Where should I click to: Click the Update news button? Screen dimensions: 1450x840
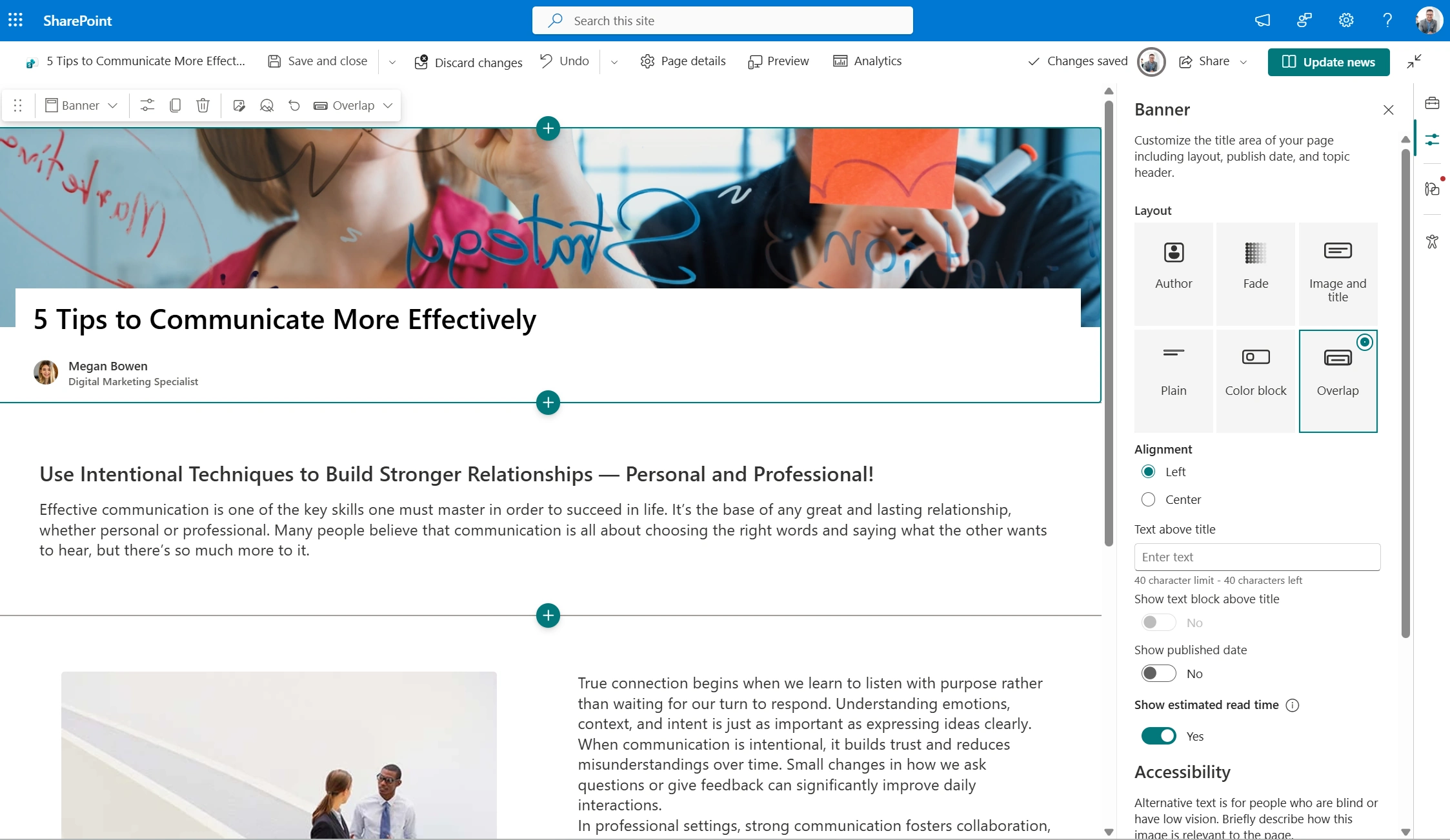1329,62
